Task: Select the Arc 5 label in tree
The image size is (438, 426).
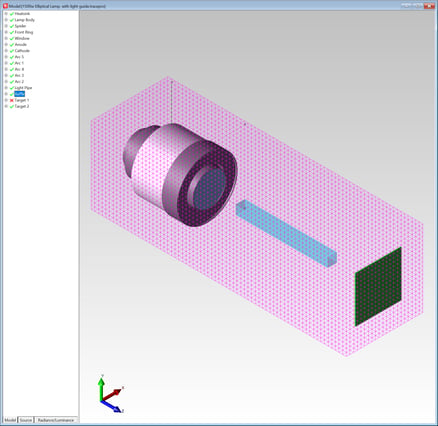Action: pyautogui.click(x=19, y=57)
